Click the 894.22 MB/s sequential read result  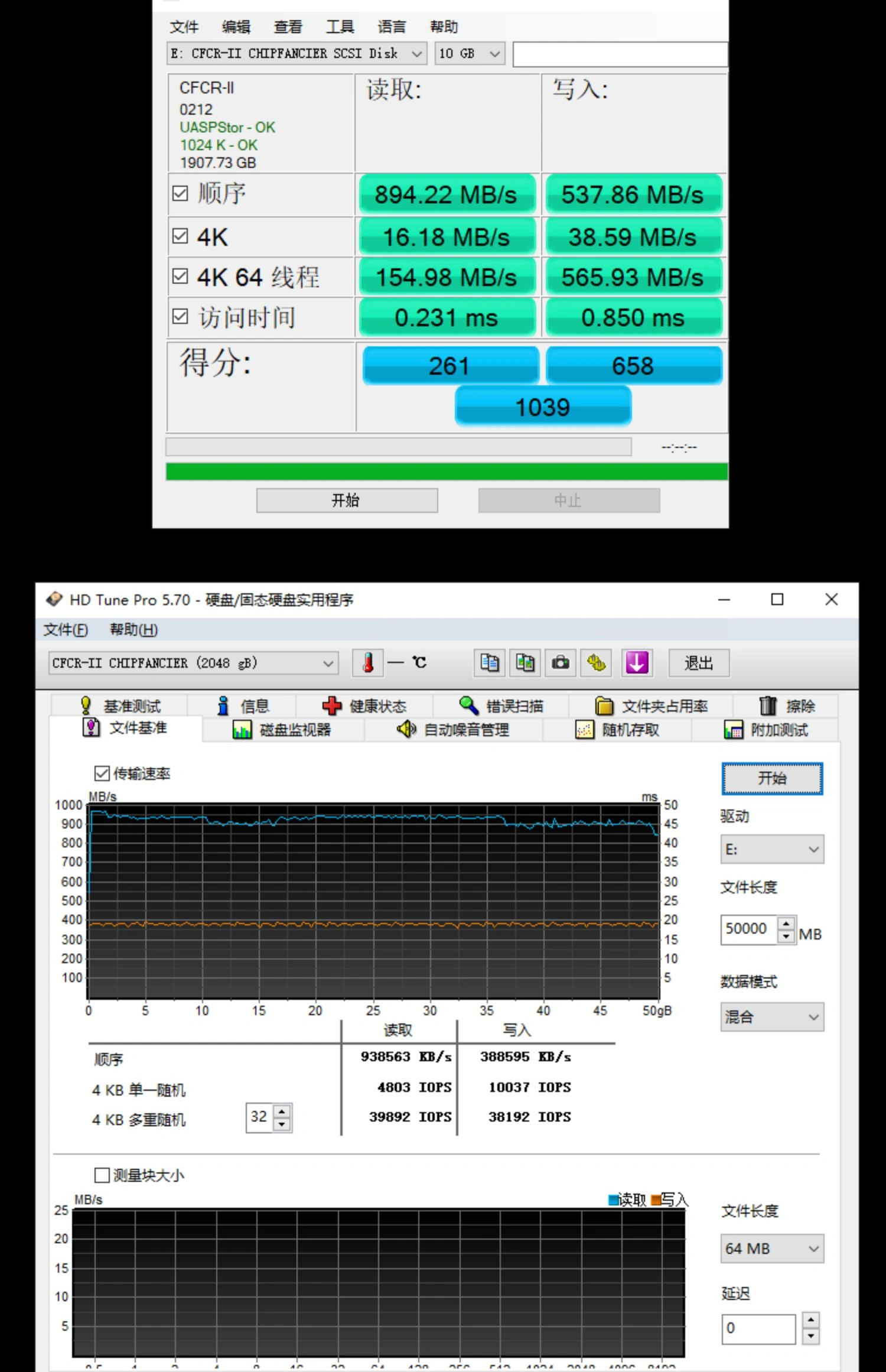[x=447, y=194]
